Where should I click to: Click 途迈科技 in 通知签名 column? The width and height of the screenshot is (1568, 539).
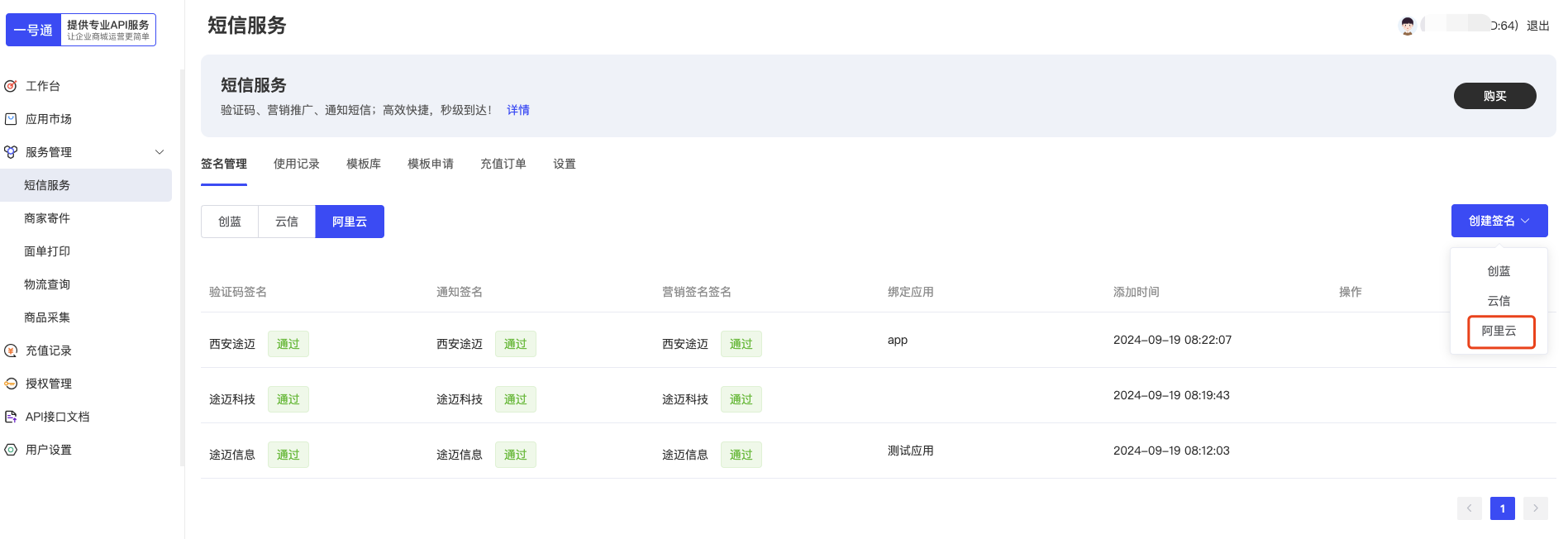point(460,399)
